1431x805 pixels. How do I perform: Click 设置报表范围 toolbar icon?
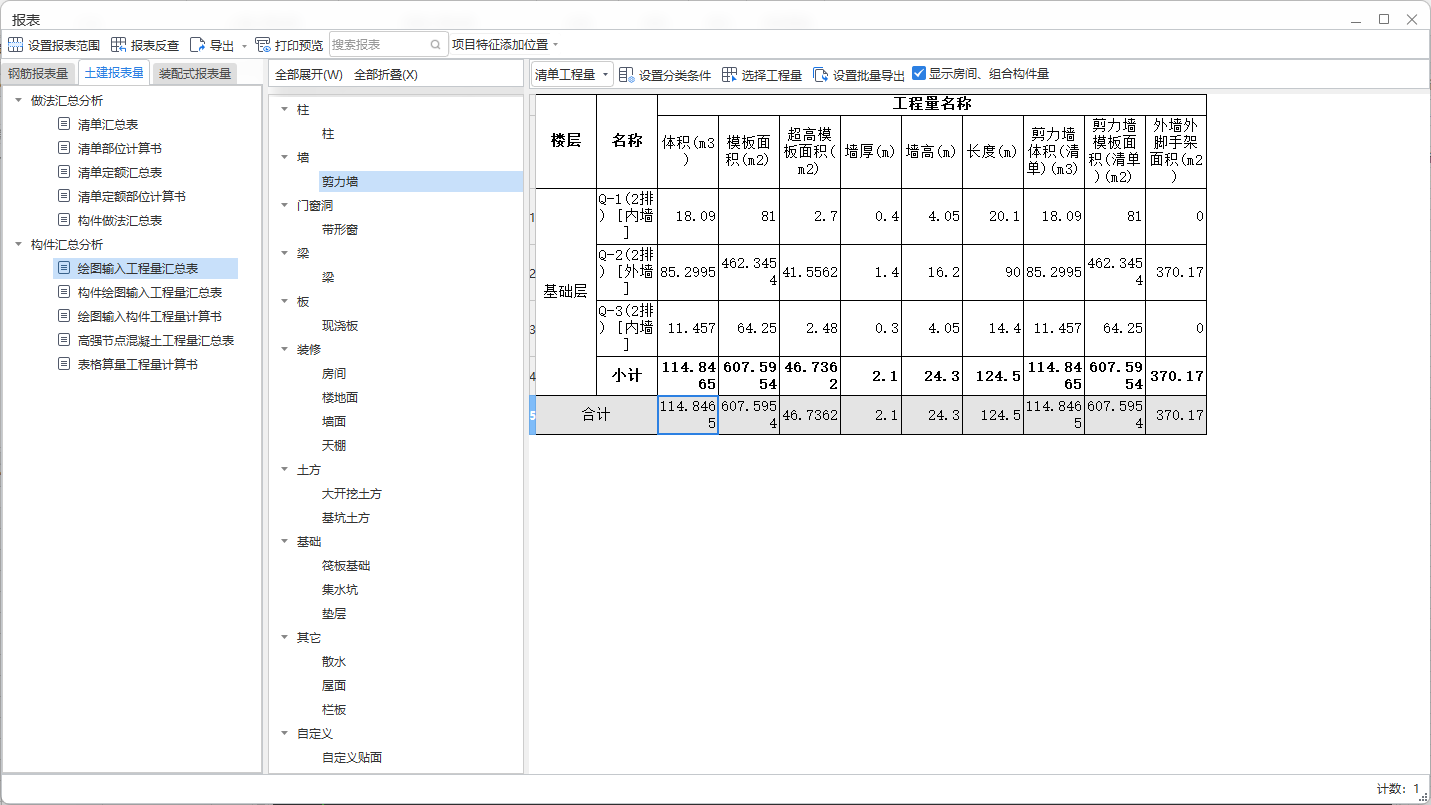point(15,45)
